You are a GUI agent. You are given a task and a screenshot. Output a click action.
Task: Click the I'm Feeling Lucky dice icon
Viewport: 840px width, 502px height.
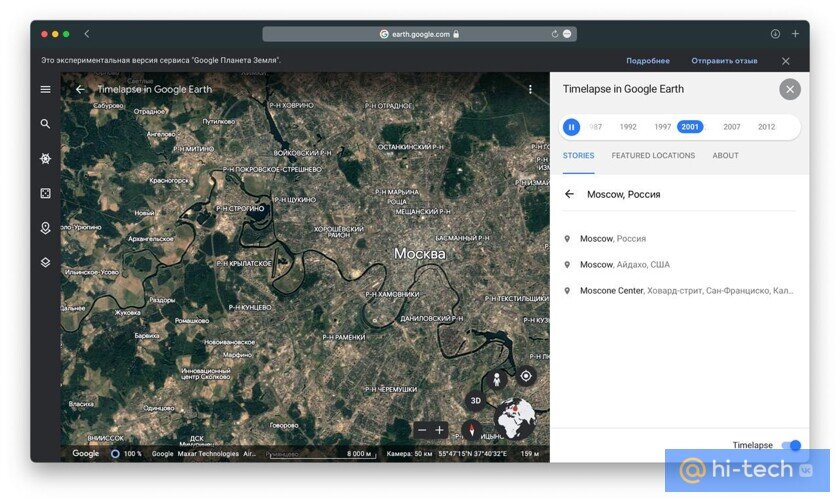click(46, 193)
